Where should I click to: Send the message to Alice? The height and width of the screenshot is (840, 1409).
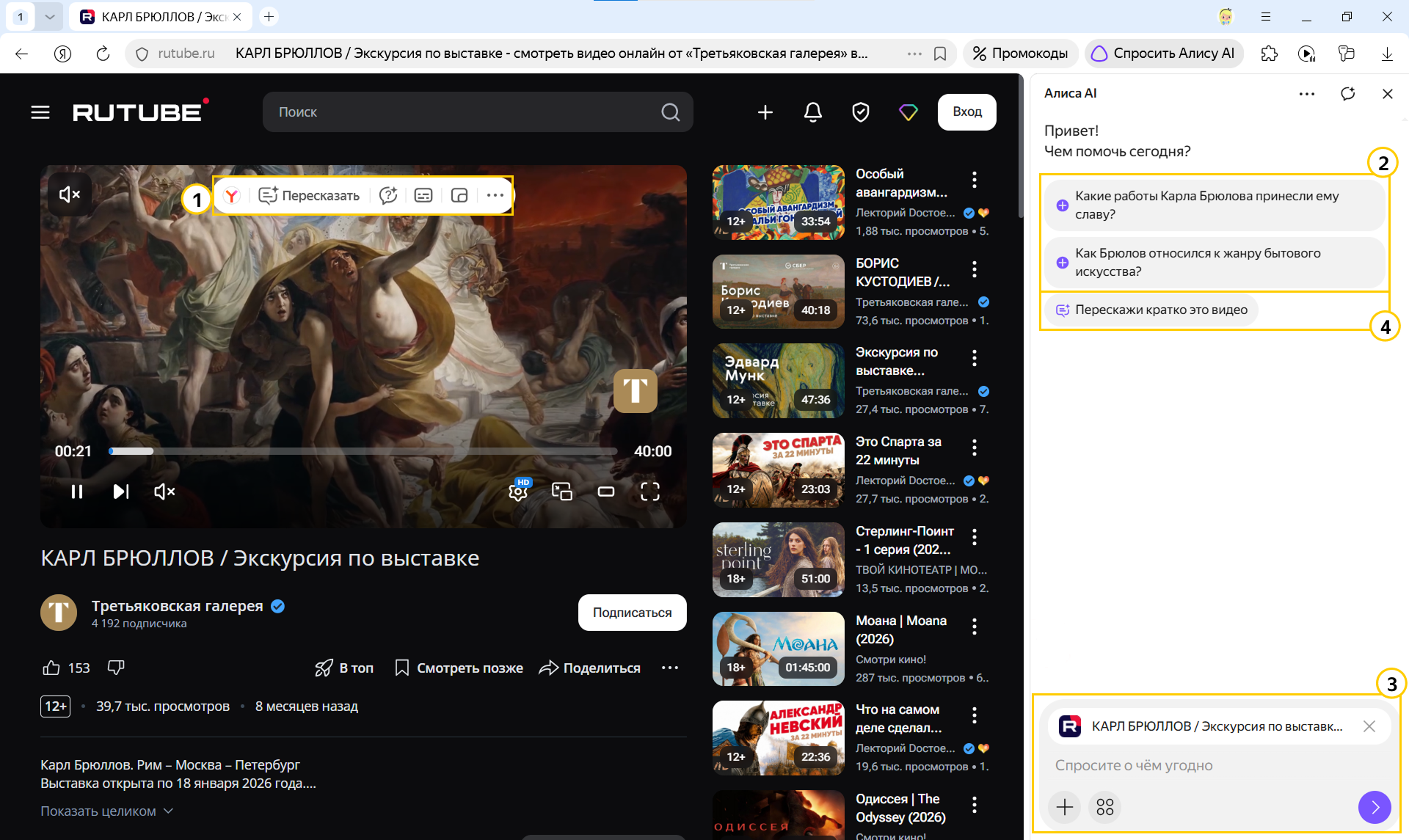[x=1375, y=807]
